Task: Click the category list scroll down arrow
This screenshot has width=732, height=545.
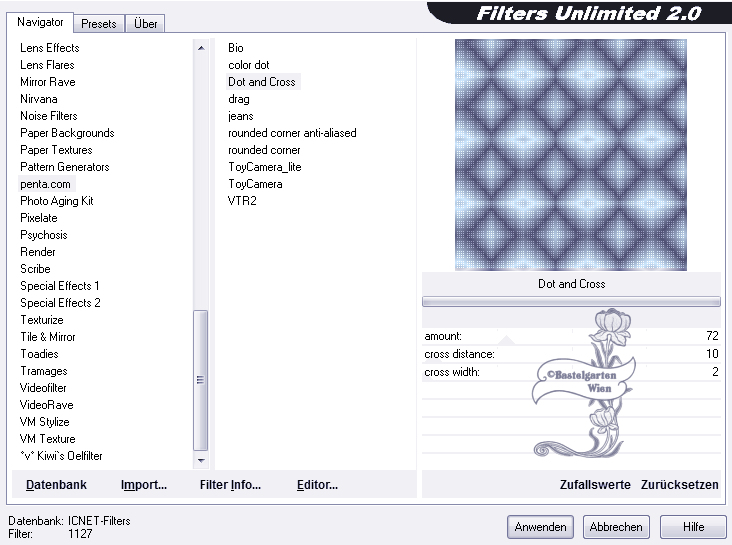Action: (x=201, y=460)
